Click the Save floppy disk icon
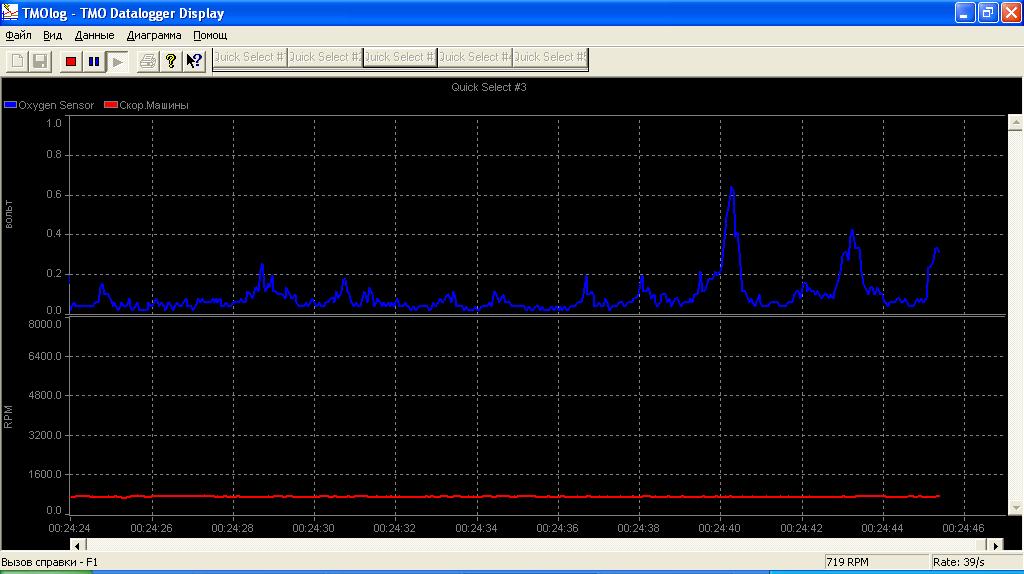Image resolution: width=1024 pixels, height=574 pixels. click(41, 61)
